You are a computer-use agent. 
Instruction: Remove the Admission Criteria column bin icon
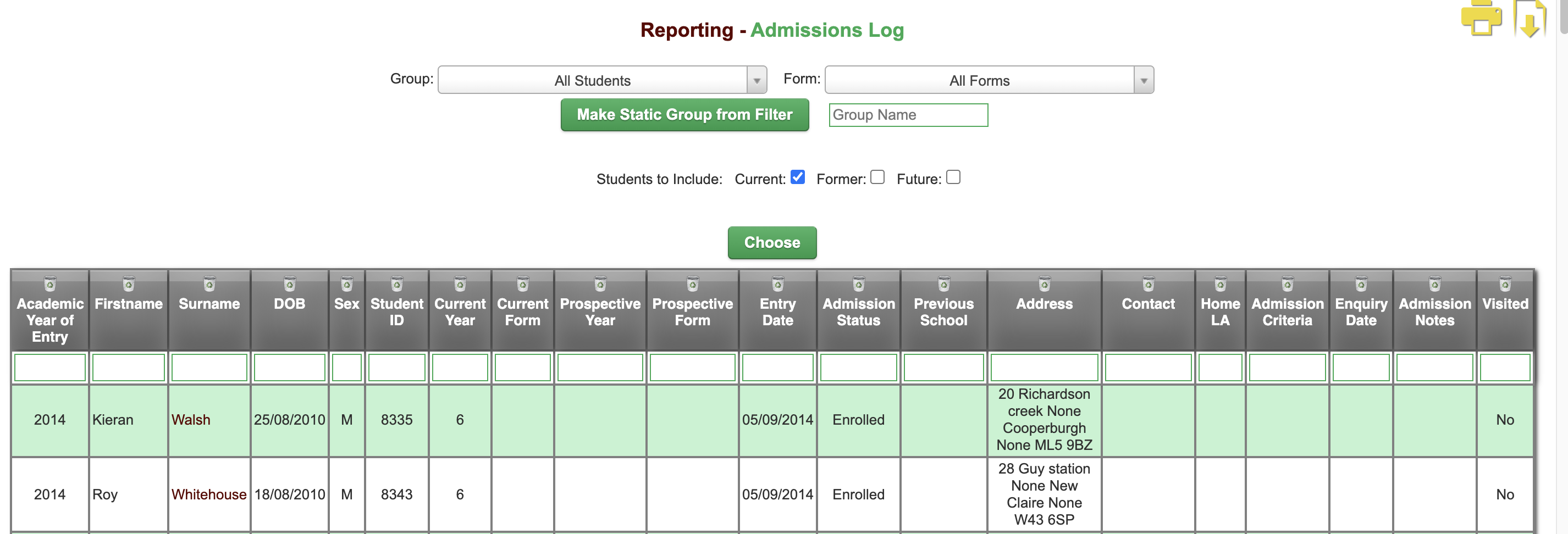[1288, 283]
